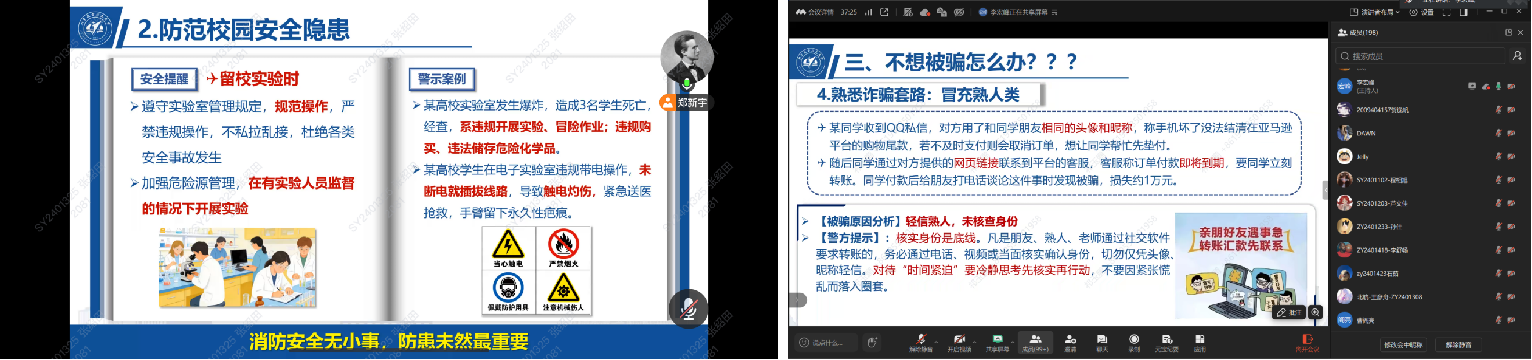Viewport: 1532px width, 360px height.
Task: Click 解除静音 button below member list
Action: 1458,345
